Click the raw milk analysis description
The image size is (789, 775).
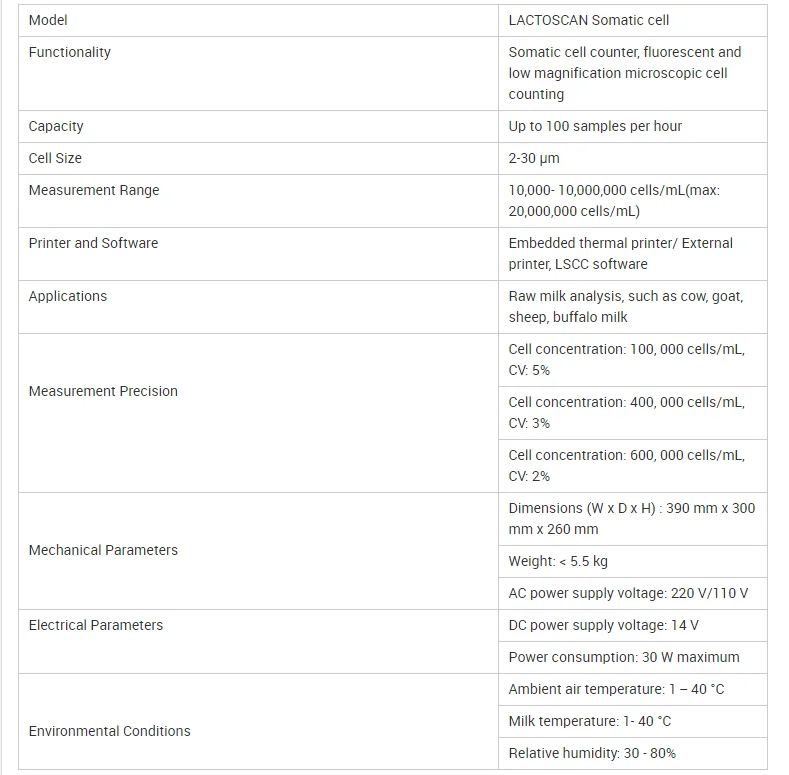[x=625, y=306]
